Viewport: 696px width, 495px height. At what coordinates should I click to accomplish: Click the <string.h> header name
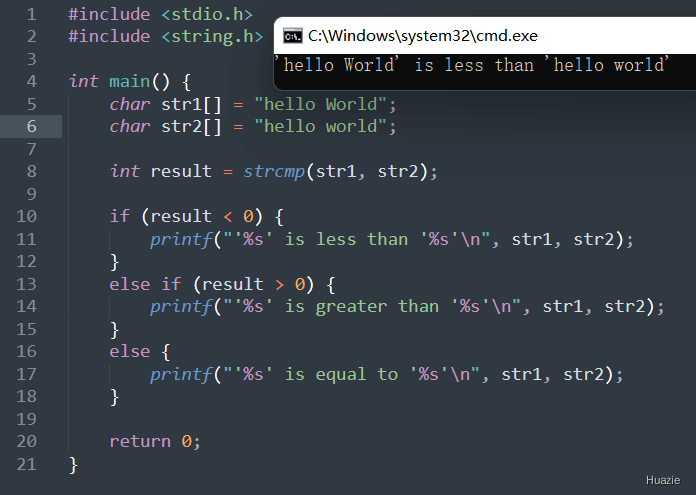point(212,36)
